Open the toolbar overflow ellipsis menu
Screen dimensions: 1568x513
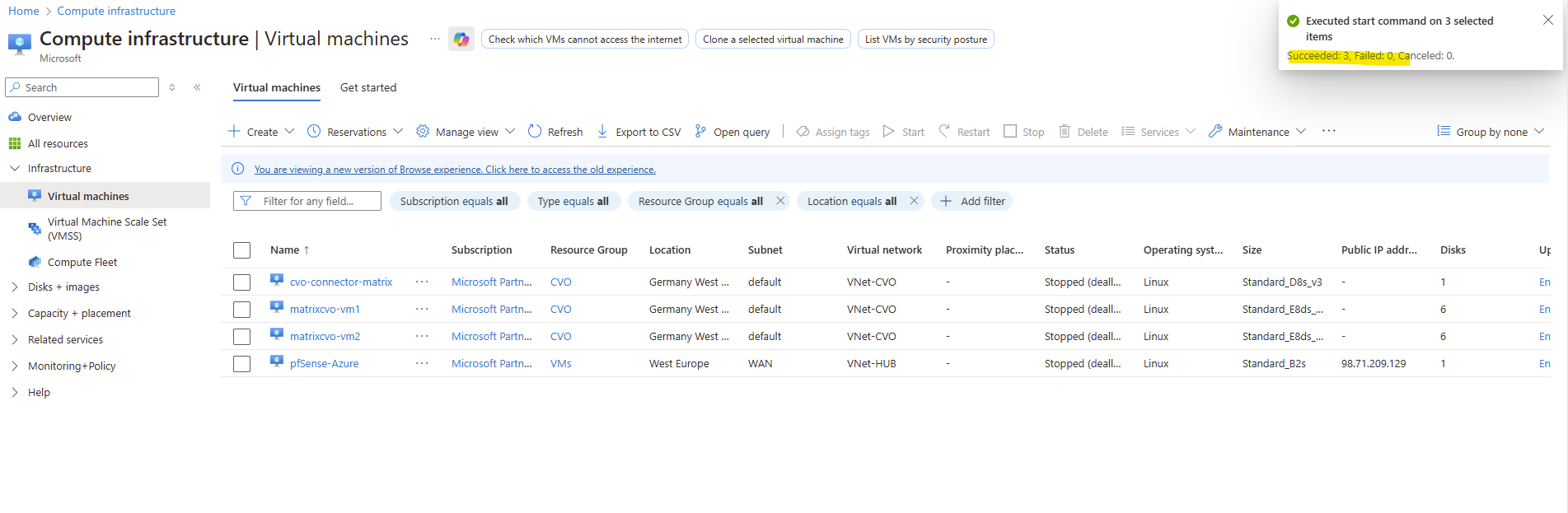click(x=1328, y=131)
